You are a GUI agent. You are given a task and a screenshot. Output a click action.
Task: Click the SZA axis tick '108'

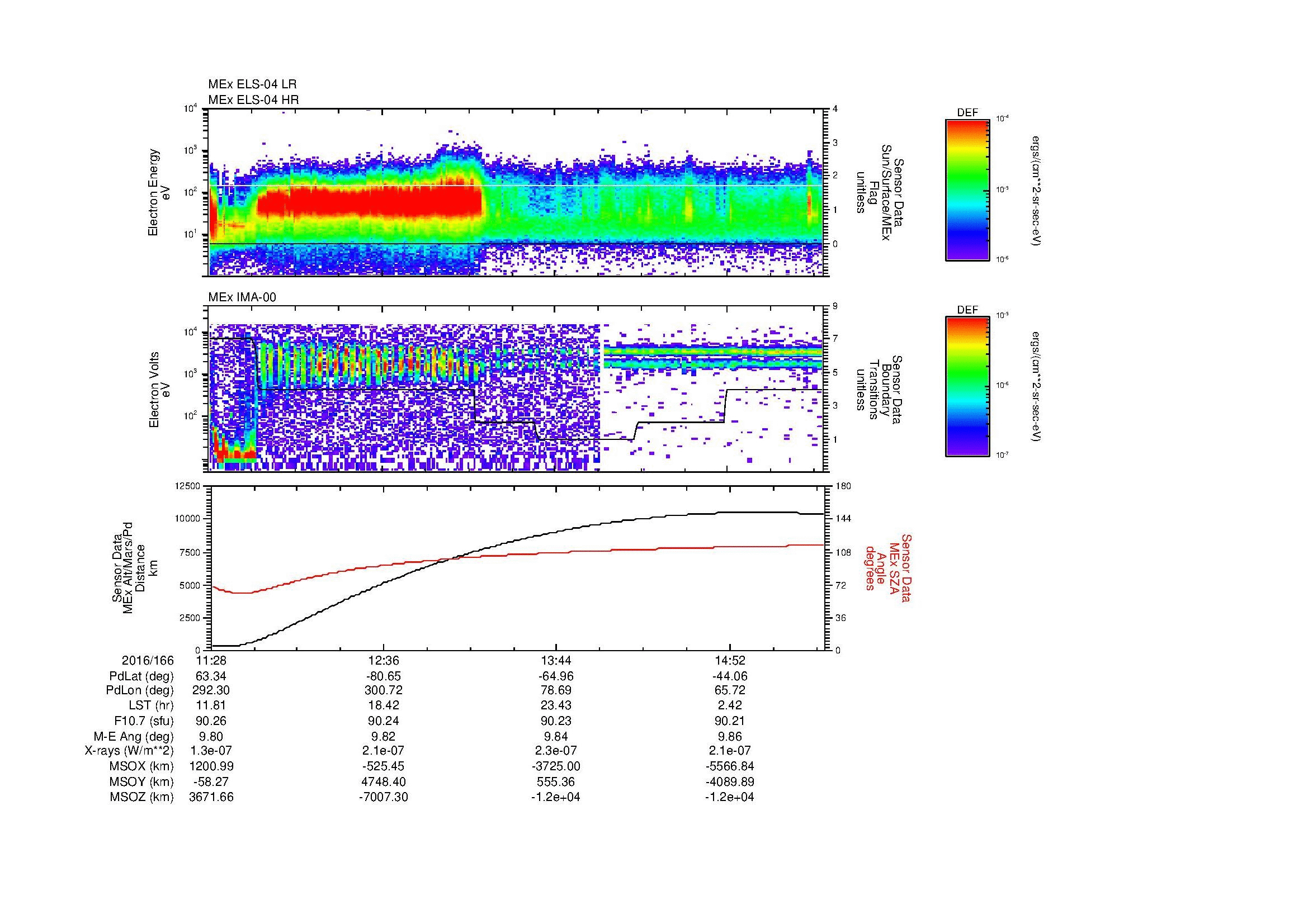(x=843, y=552)
